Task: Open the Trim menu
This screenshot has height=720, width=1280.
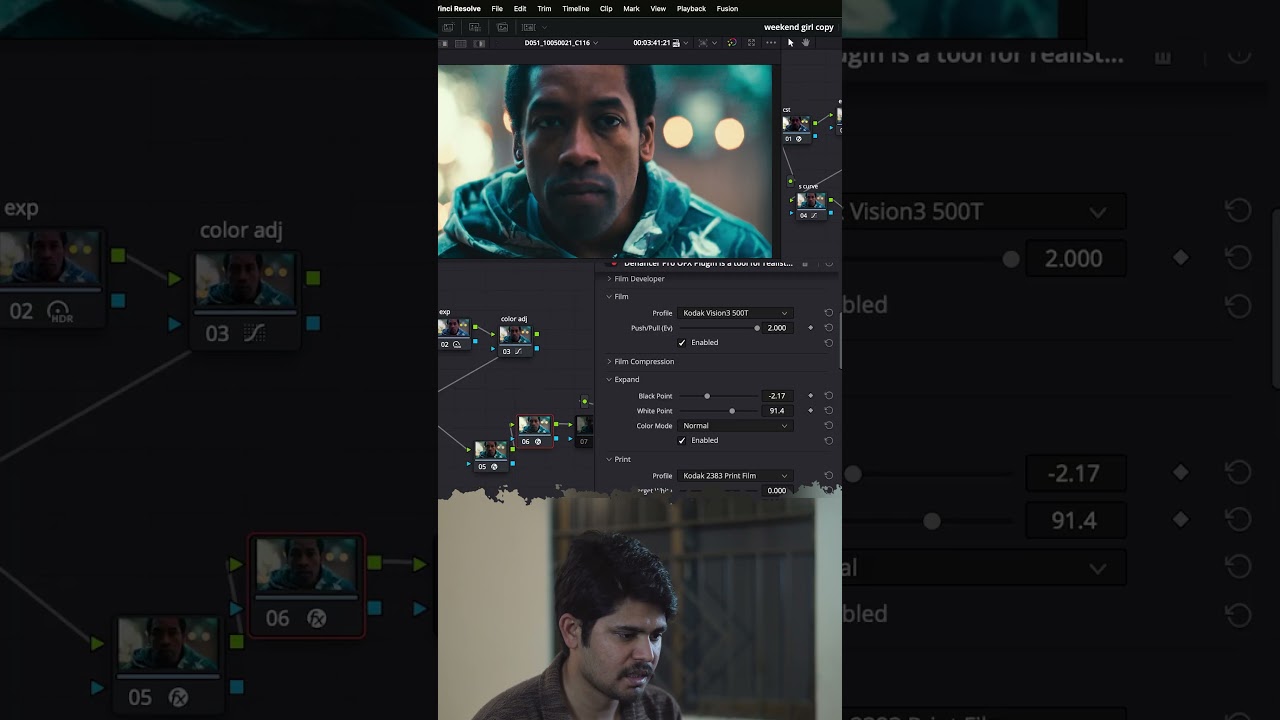Action: (x=544, y=9)
